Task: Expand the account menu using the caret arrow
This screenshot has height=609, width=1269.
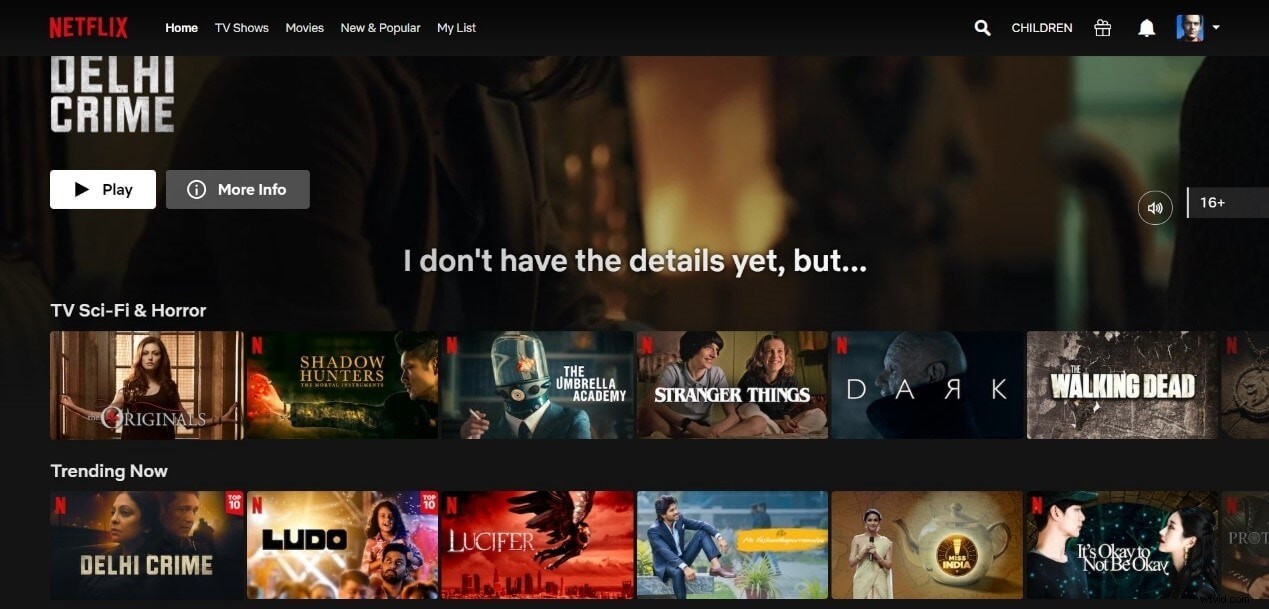Action: click(1216, 28)
